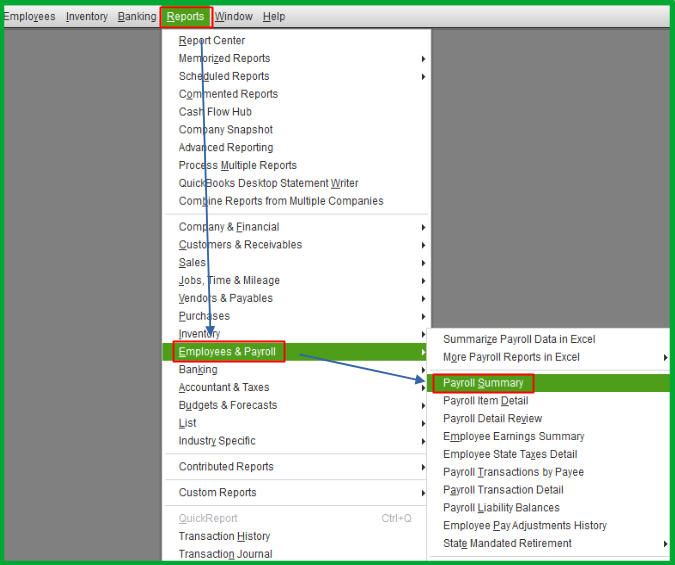675x565 pixels.
Task: Select Inventory in the Reports dropdown
Action: pos(199,334)
